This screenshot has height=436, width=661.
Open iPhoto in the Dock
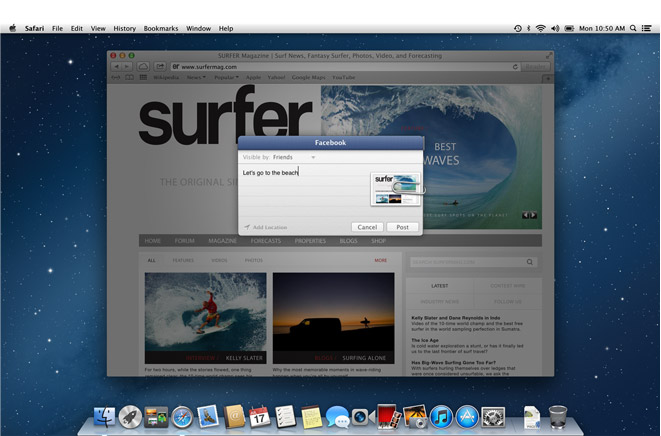point(415,417)
